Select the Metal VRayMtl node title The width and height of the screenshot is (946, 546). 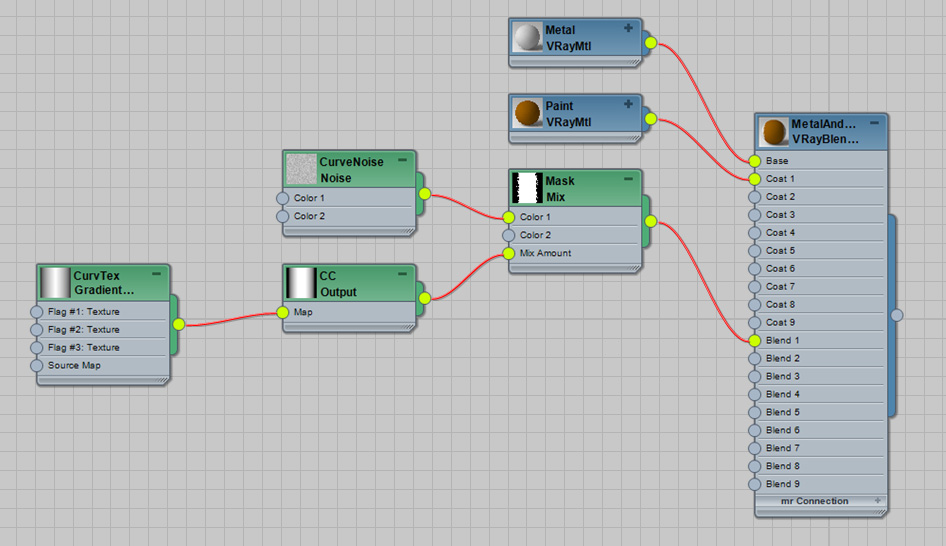pos(568,38)
